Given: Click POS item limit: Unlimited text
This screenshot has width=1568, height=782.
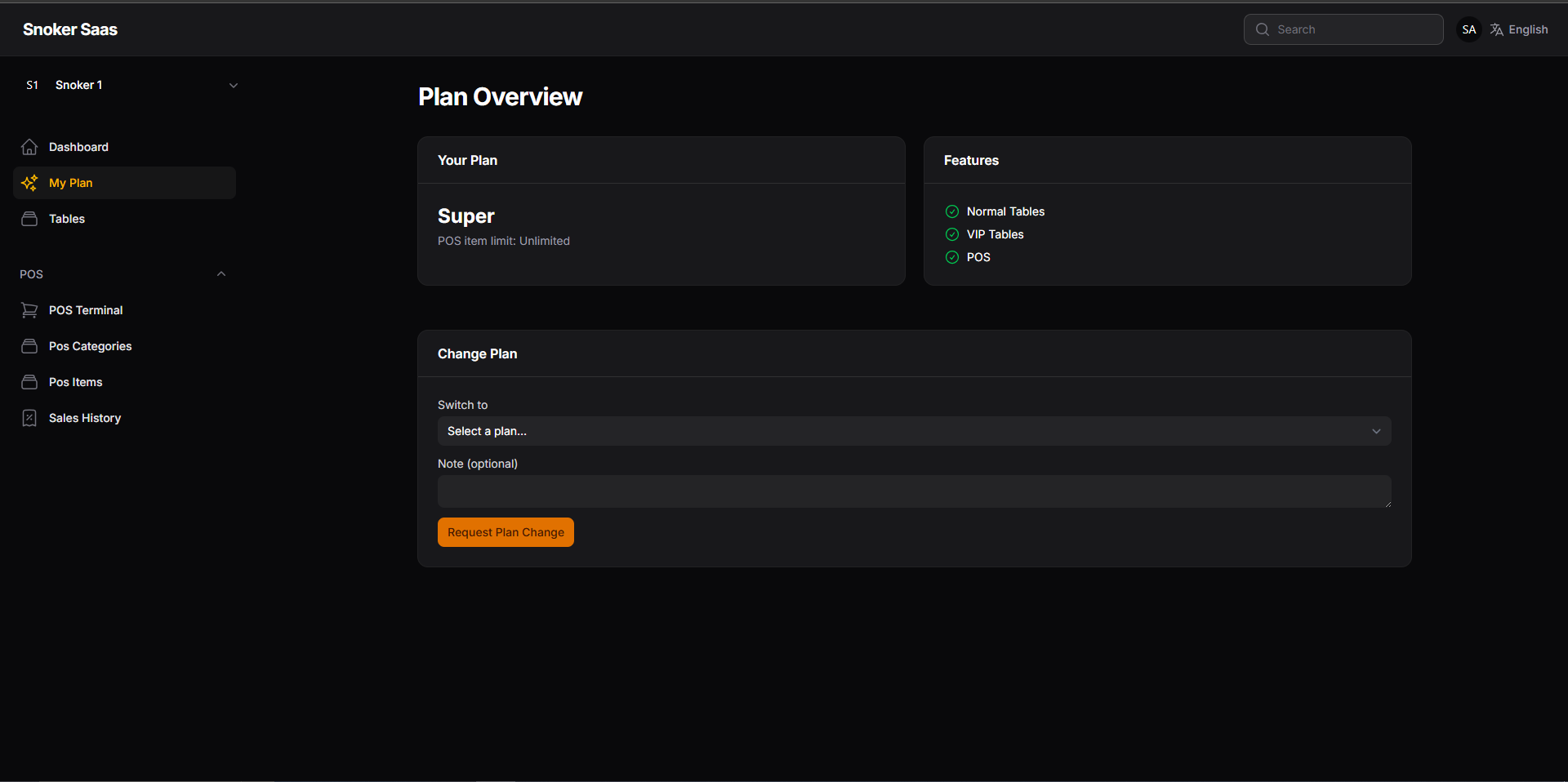Looking at the screenshot, I should coord(504,241).
